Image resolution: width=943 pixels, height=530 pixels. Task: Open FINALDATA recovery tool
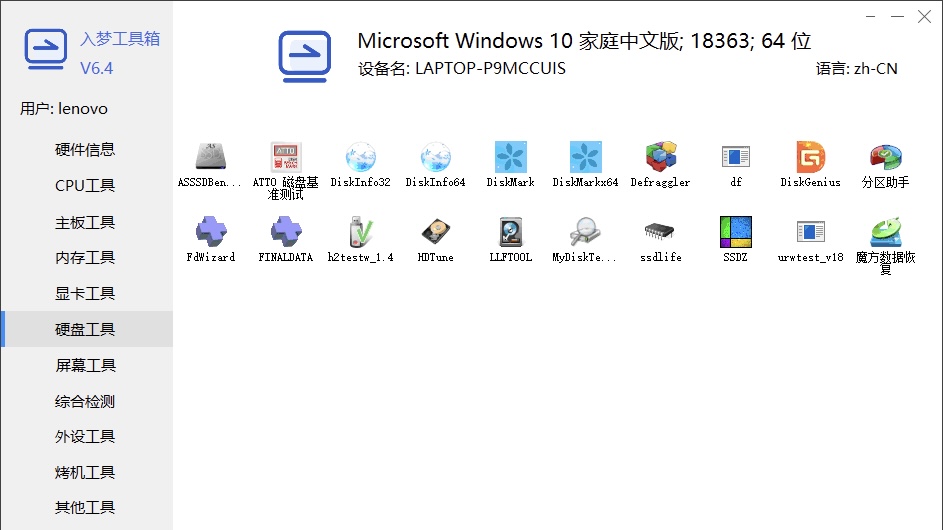click(x=285, y=232)
